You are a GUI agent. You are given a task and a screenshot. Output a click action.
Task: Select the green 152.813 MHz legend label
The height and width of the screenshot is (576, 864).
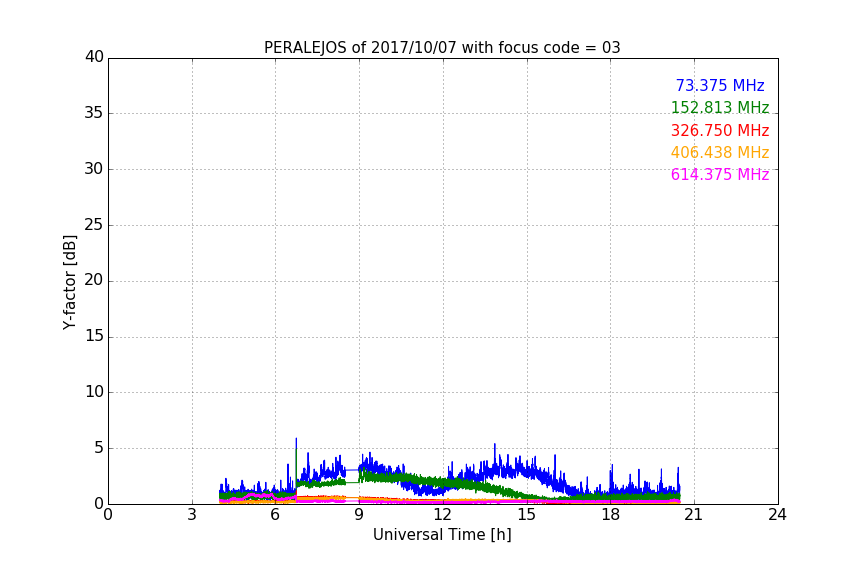[720, 108]
